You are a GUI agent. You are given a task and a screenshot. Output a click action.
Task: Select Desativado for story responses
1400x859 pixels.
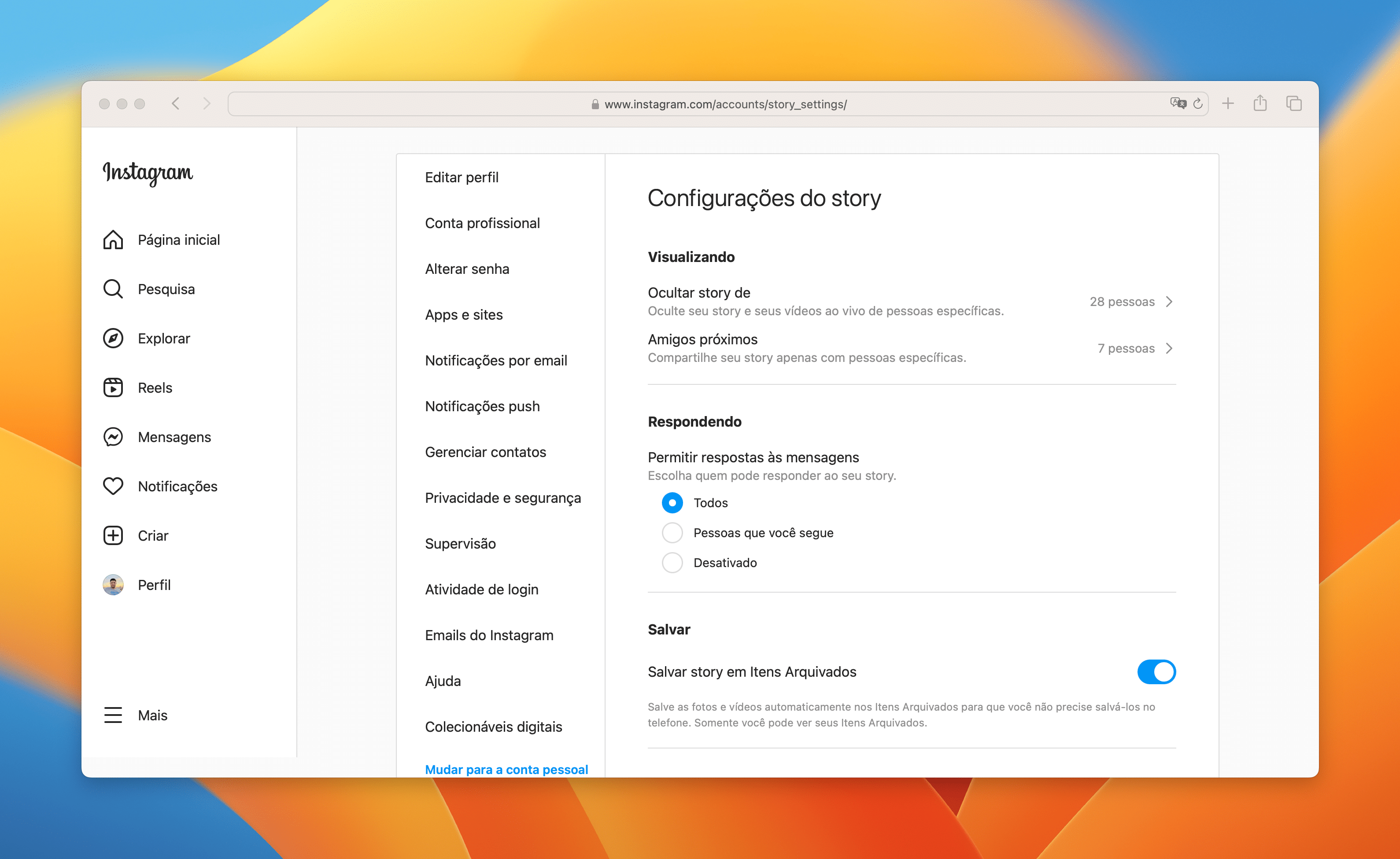(x=671, y=562)
